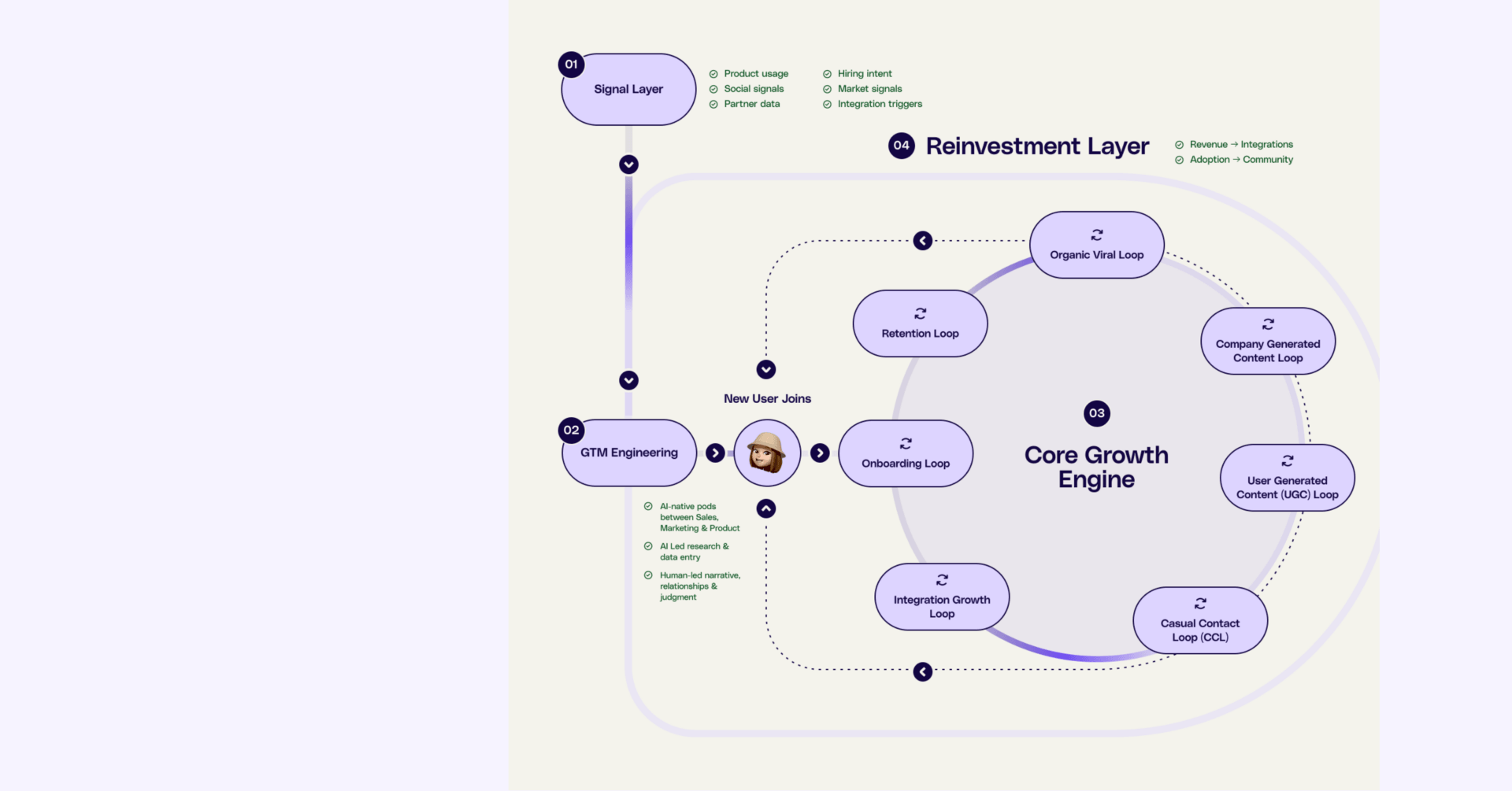Click the 03 badge above Core Growth Engine
The height and width of the screenshot is (791, 1512).
1096,412
